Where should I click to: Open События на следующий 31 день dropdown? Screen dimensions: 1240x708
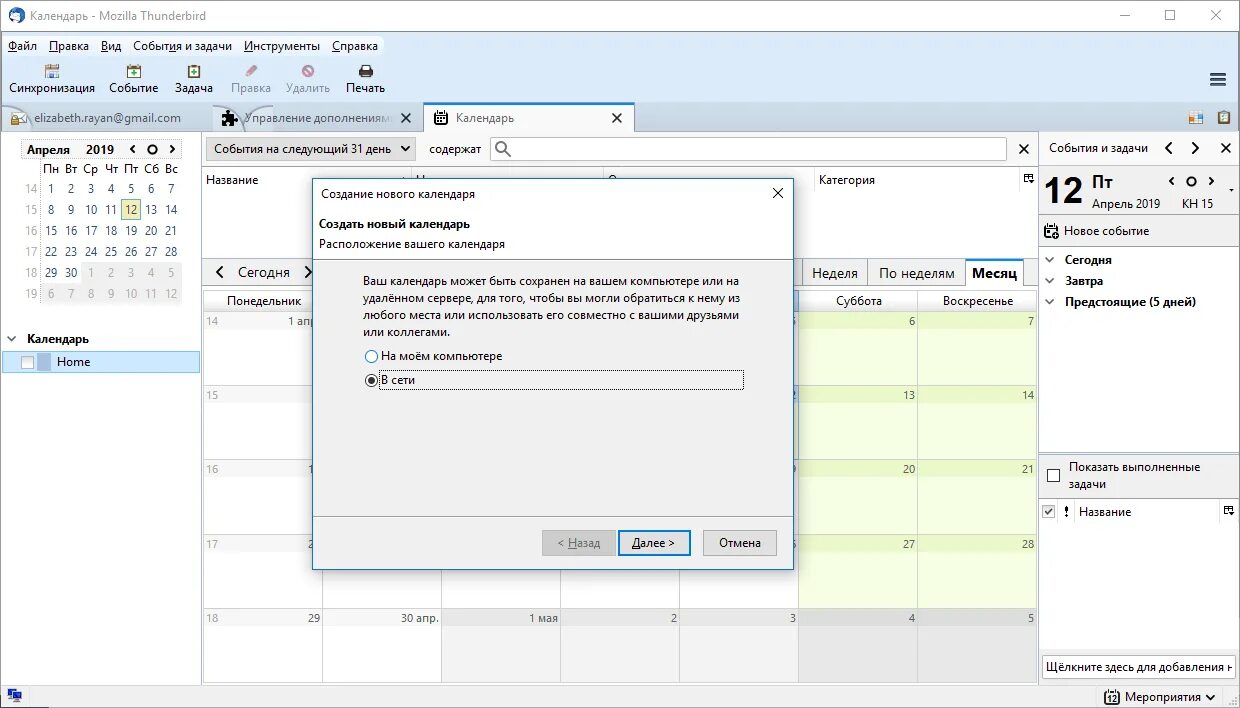coord(311,149)
